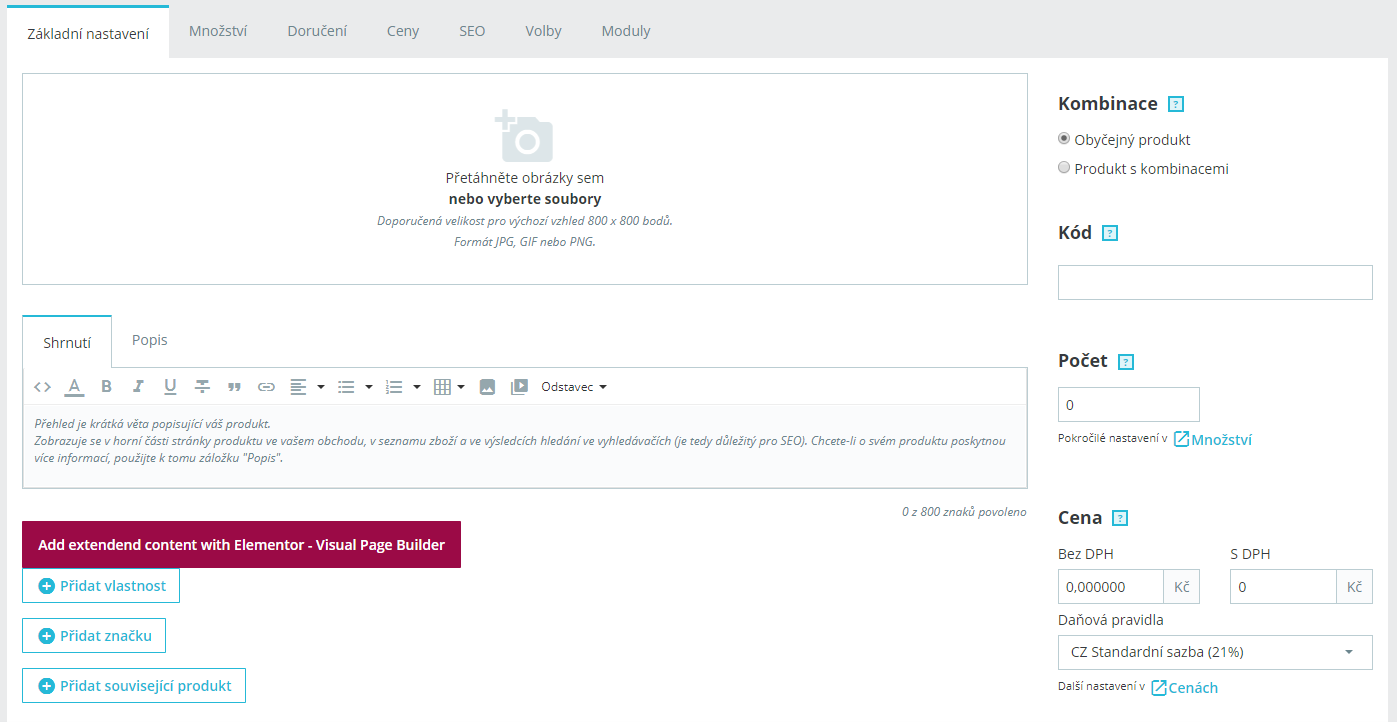Underline text using the U icon
Image resolution: width=1397 pixels, height=722 pixels.
(170, 387)
